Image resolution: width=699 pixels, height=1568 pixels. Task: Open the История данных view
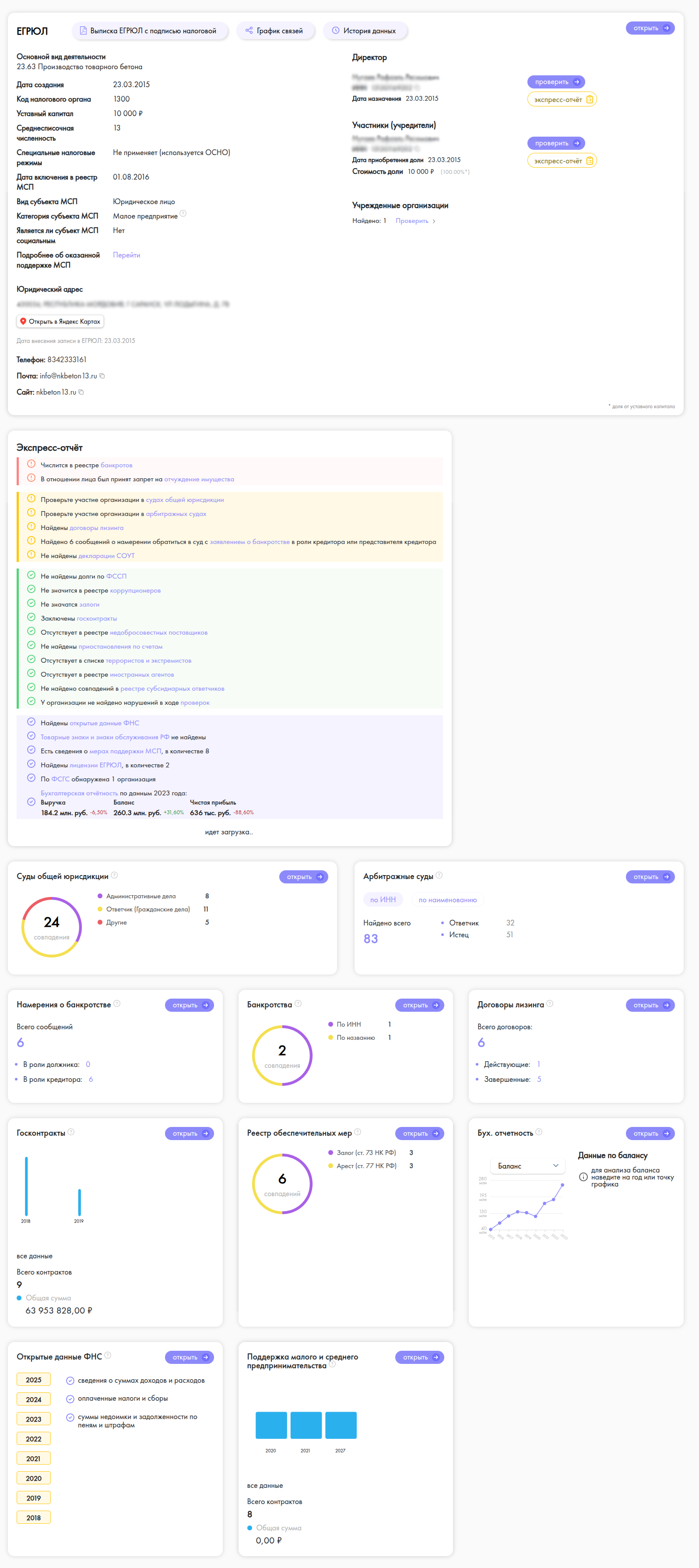pyautogui.click(x=365, y=30)
